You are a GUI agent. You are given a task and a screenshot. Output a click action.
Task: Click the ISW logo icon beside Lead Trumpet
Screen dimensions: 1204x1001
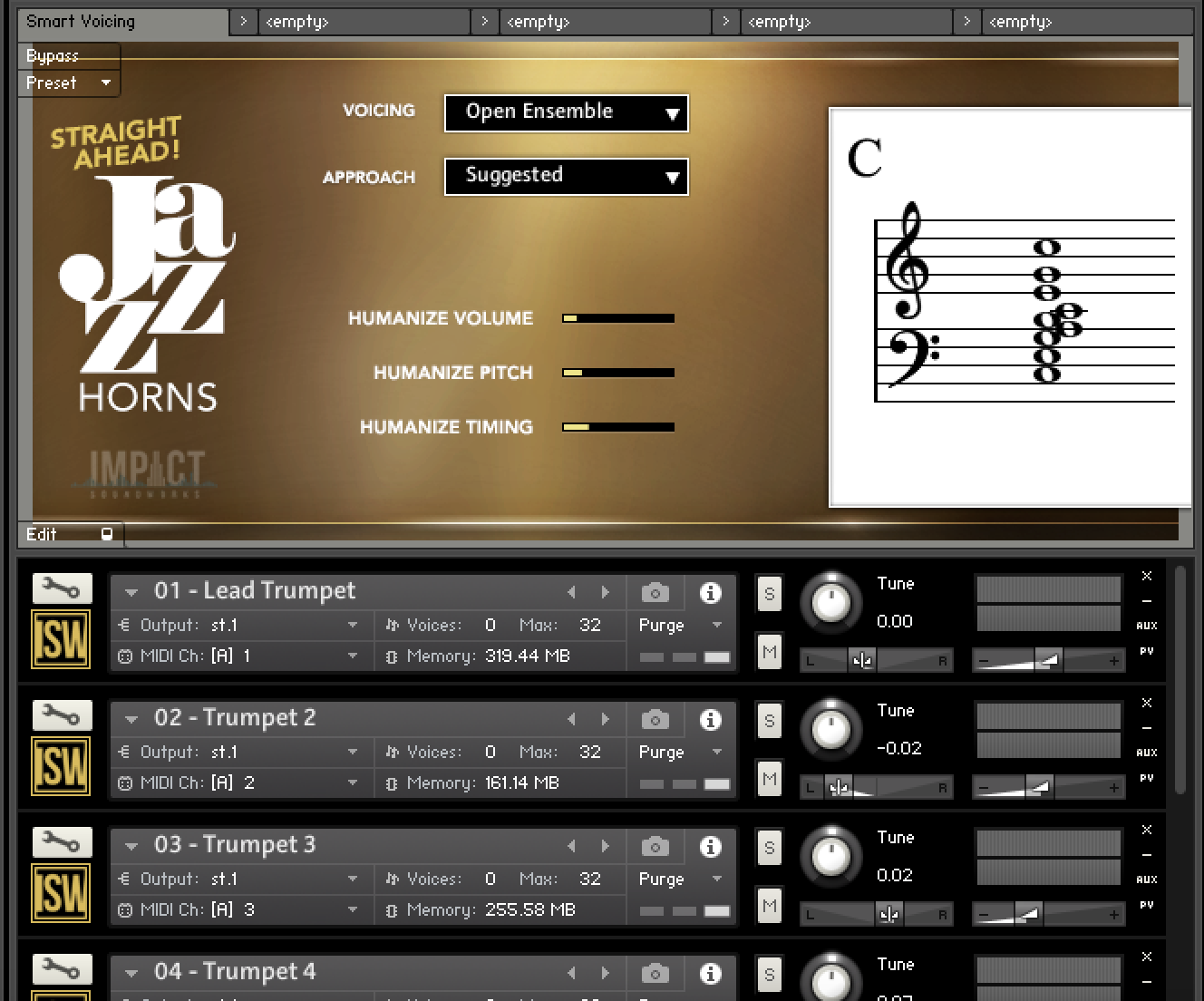click(60, 638)
